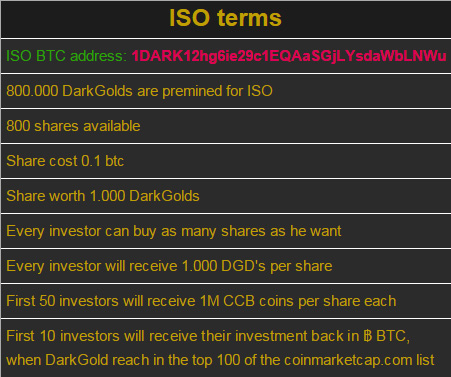
Task: Click row about 1.000 DGD's per share
Action: [x=226, y=266]
